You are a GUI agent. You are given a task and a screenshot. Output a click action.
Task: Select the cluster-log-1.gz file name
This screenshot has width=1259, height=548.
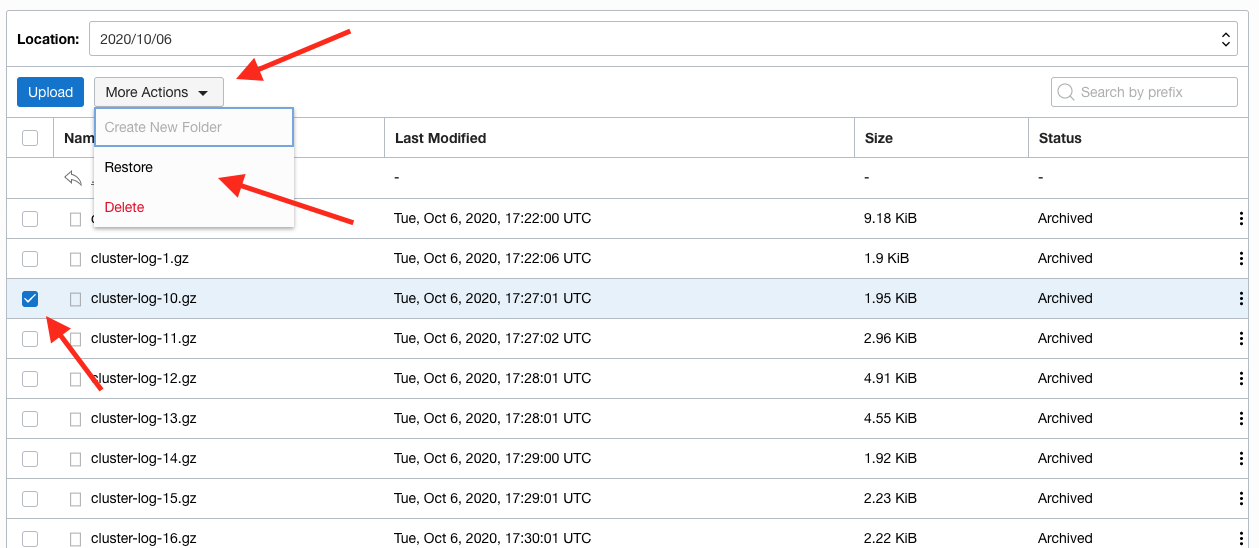pos(140,258)
